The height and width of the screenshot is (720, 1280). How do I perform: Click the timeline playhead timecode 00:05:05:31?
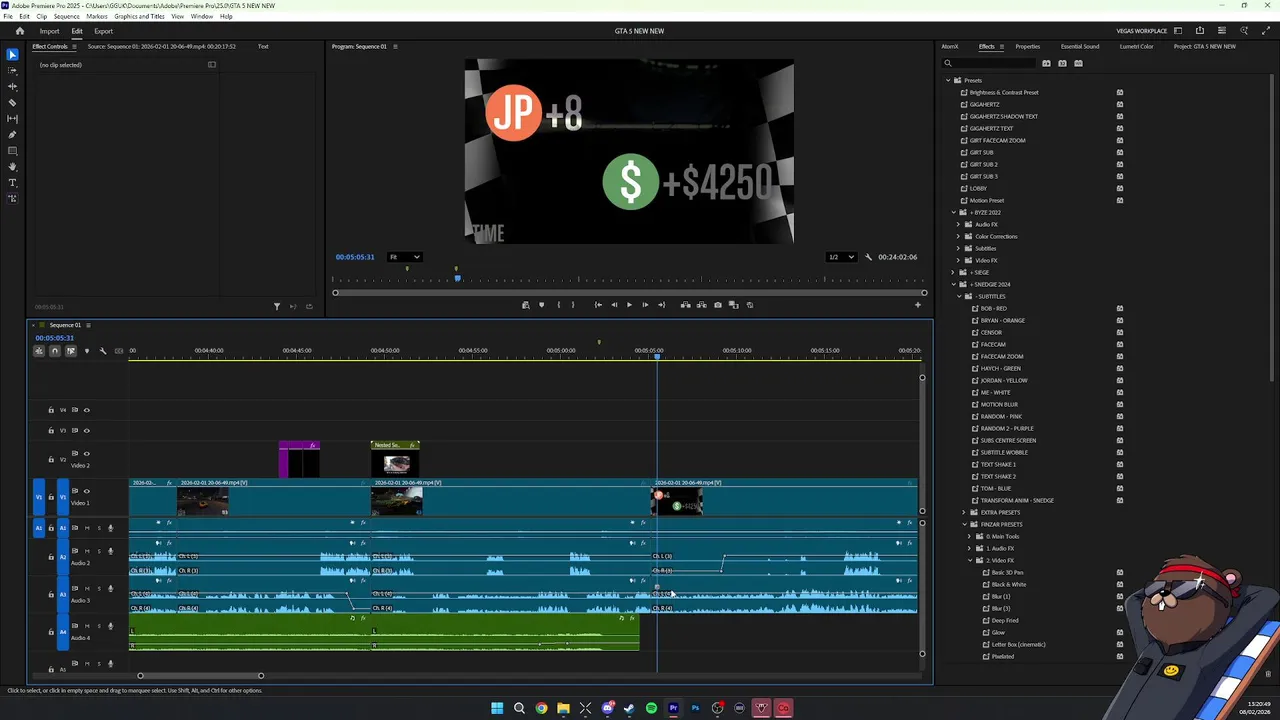point(54,338)
